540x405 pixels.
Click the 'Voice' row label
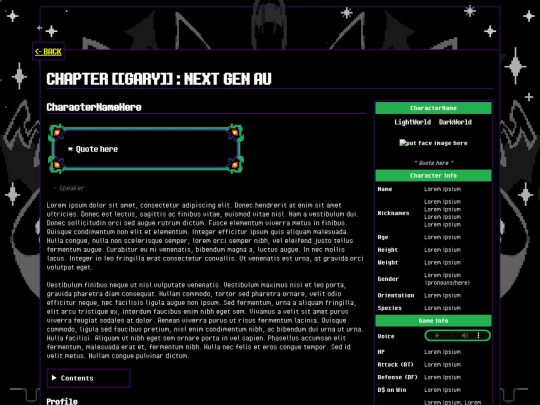click(x=386, y=336)
